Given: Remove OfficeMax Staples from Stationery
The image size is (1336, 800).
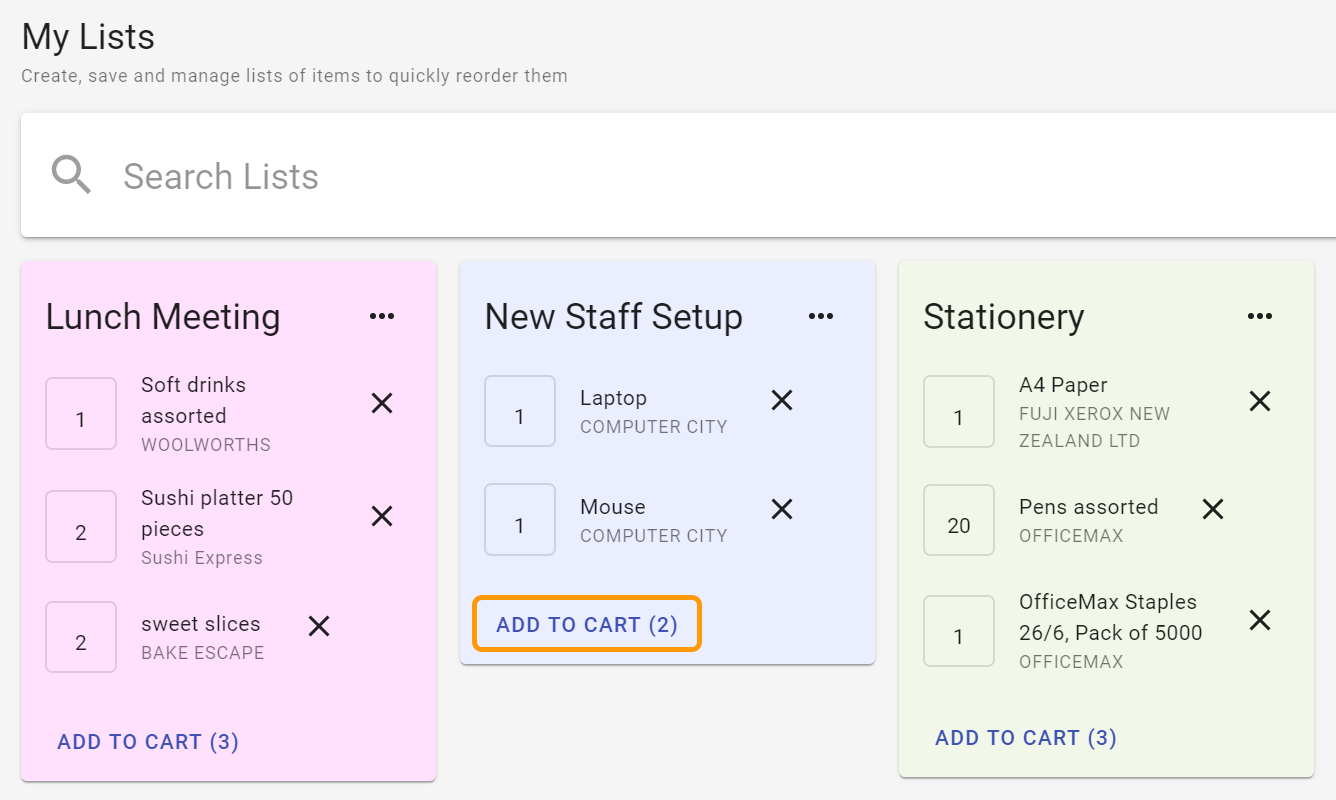Looking at the screenshot, I should pos(1259,620).
